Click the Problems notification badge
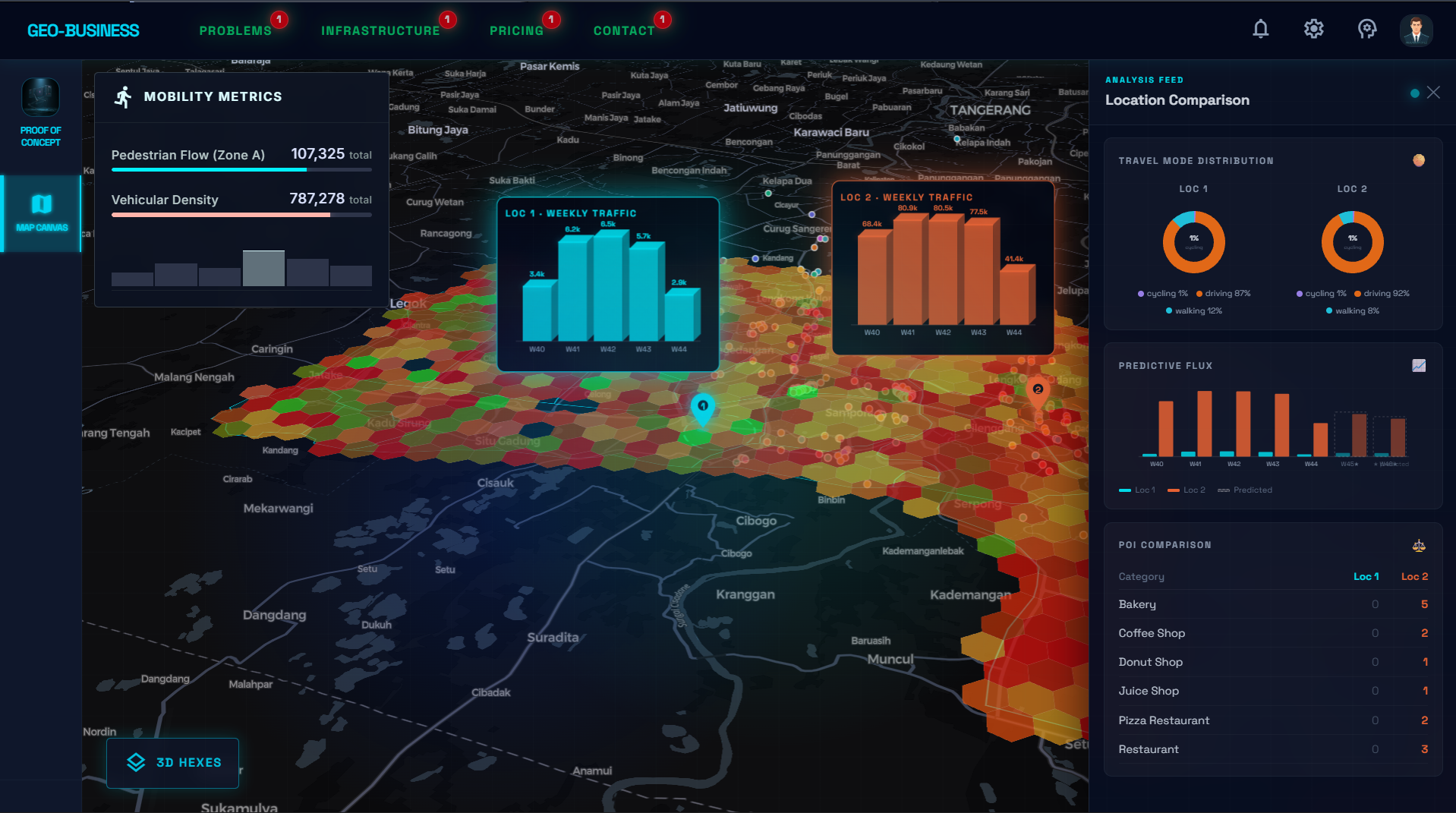The height and width of the screenshot is (813, 1456). pos(279,19)
